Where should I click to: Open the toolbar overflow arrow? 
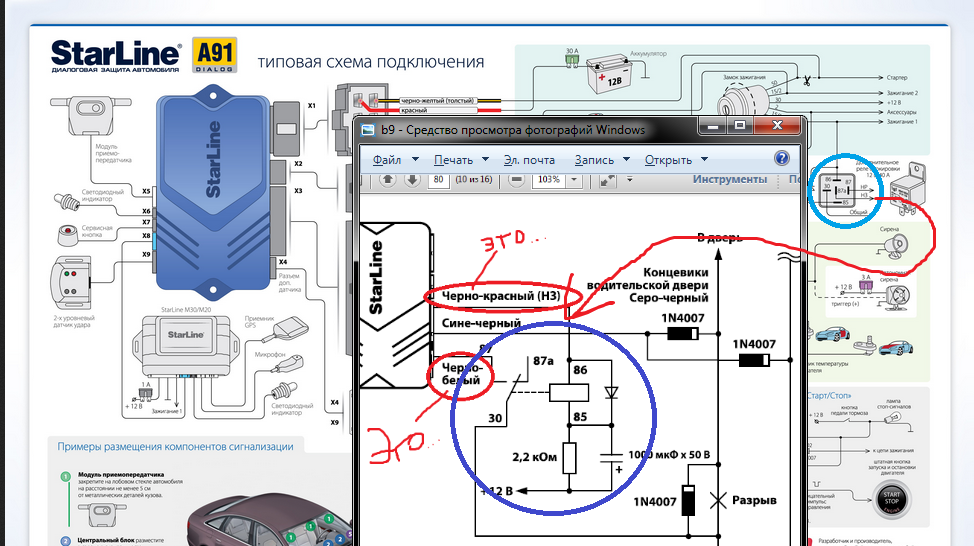point(629,180)
